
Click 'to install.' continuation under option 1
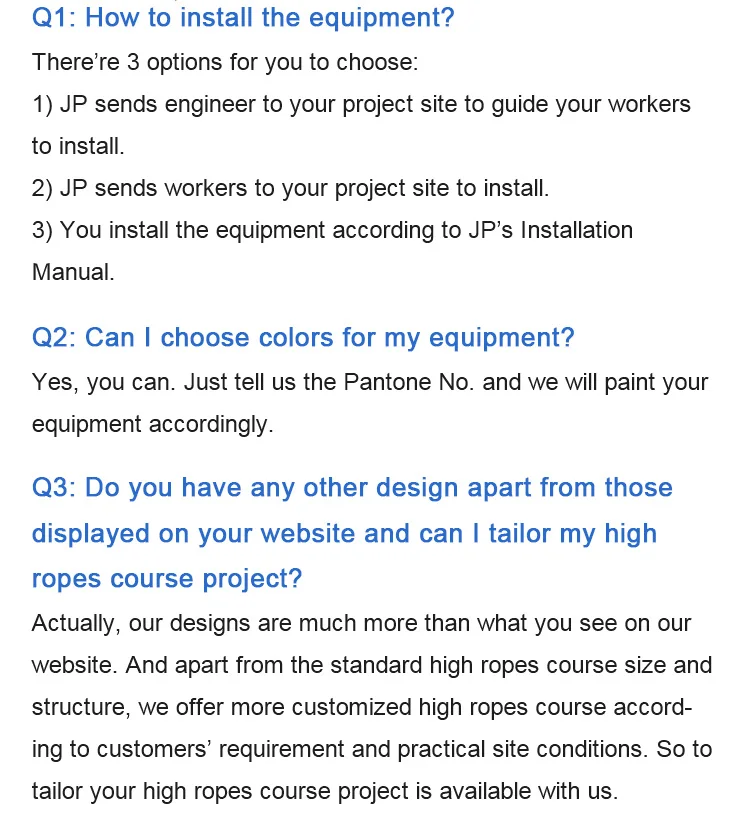78,146
